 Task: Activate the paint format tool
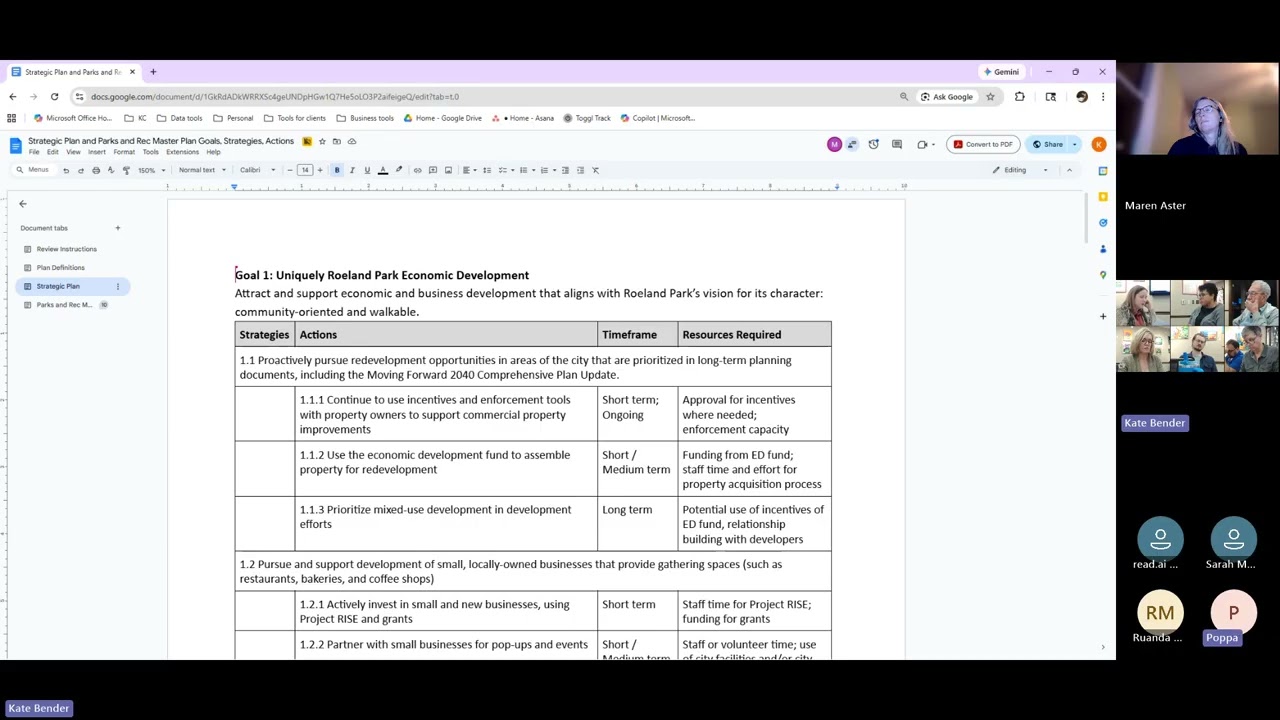point(126,170)
